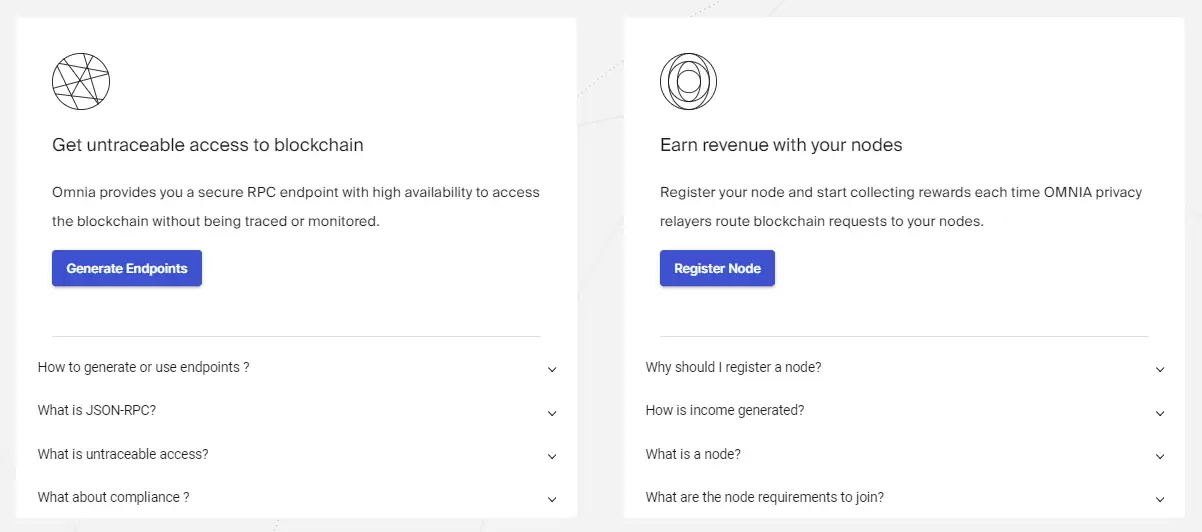
Task: Click 'Earn revenue with your nodes' heading
Action: coord(781,145)
